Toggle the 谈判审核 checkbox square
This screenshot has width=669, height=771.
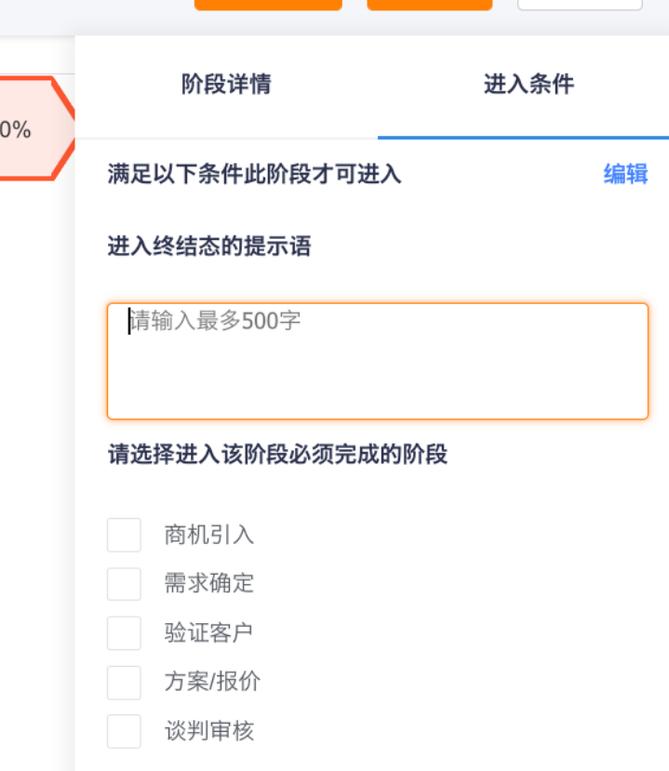tap(124, 731)
